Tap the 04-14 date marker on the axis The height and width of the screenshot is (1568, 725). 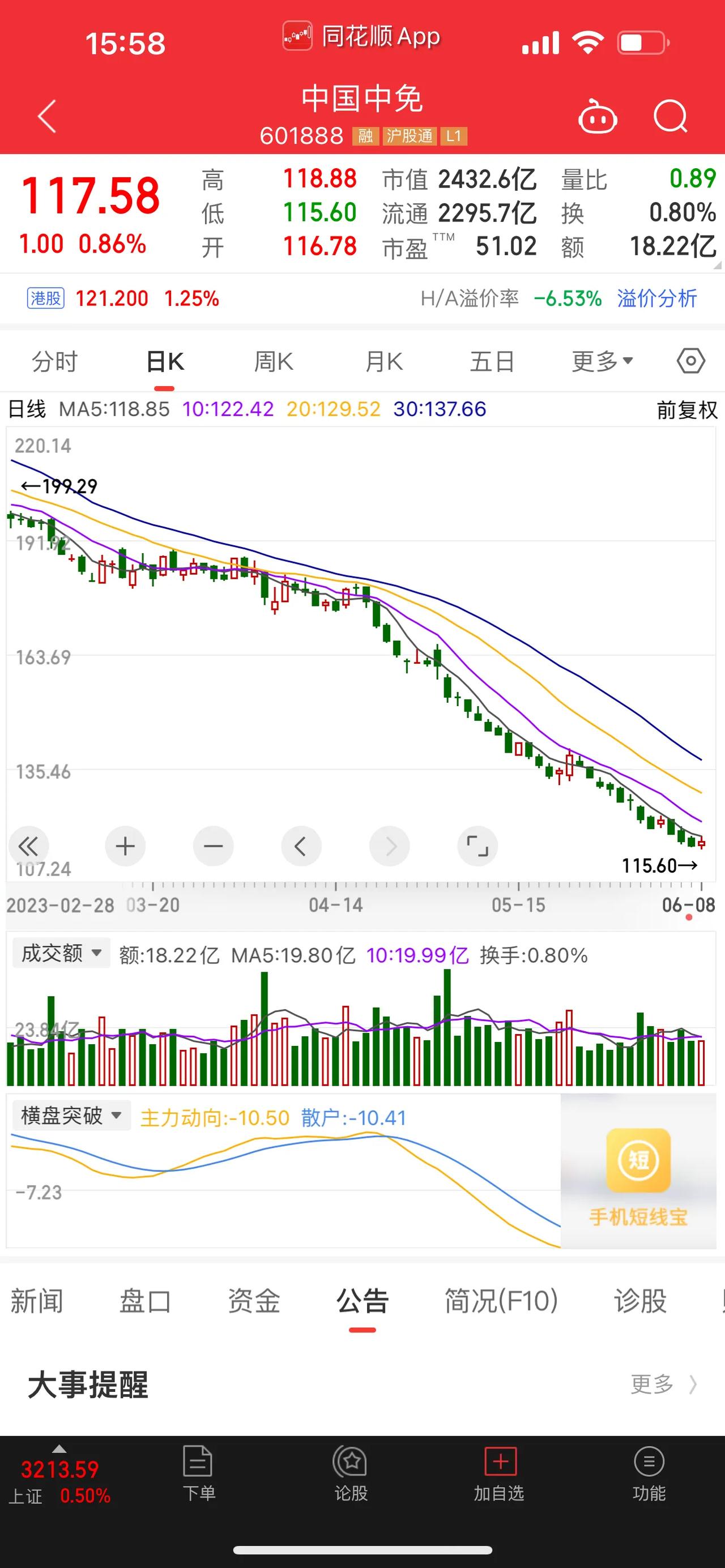(x=335, y=905)
